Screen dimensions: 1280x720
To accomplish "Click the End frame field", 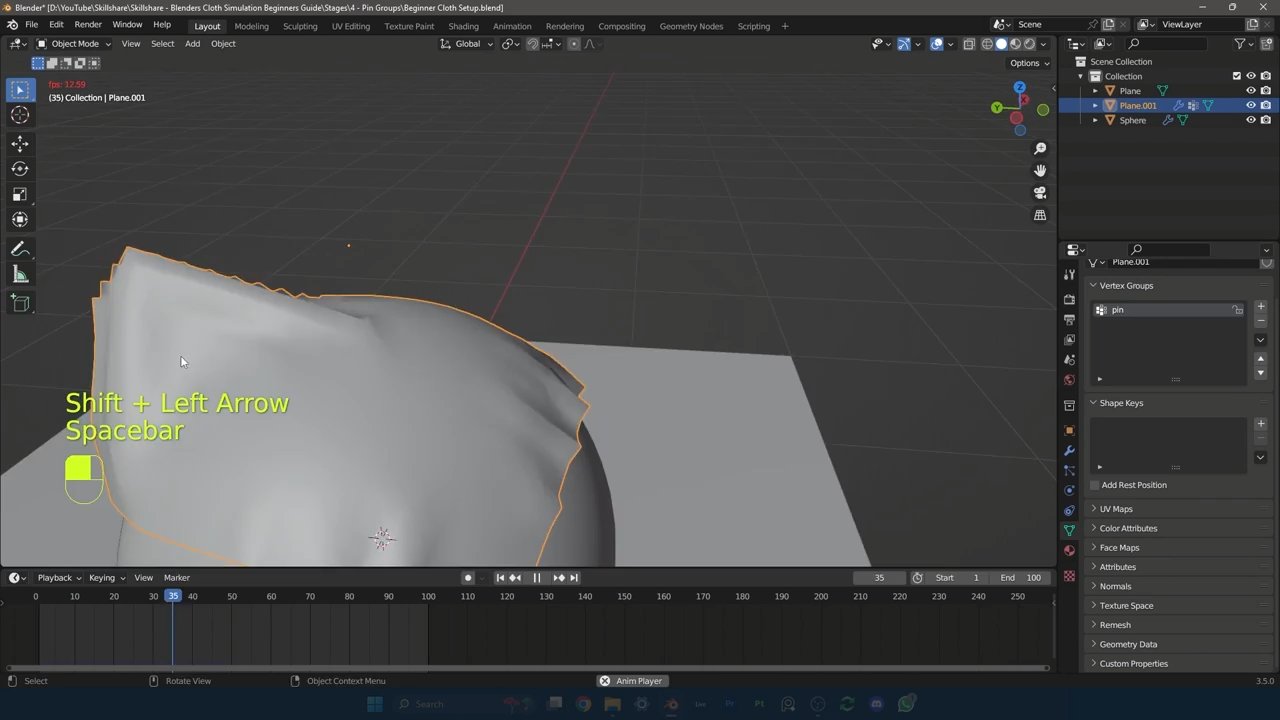I will pos(1022,578).
